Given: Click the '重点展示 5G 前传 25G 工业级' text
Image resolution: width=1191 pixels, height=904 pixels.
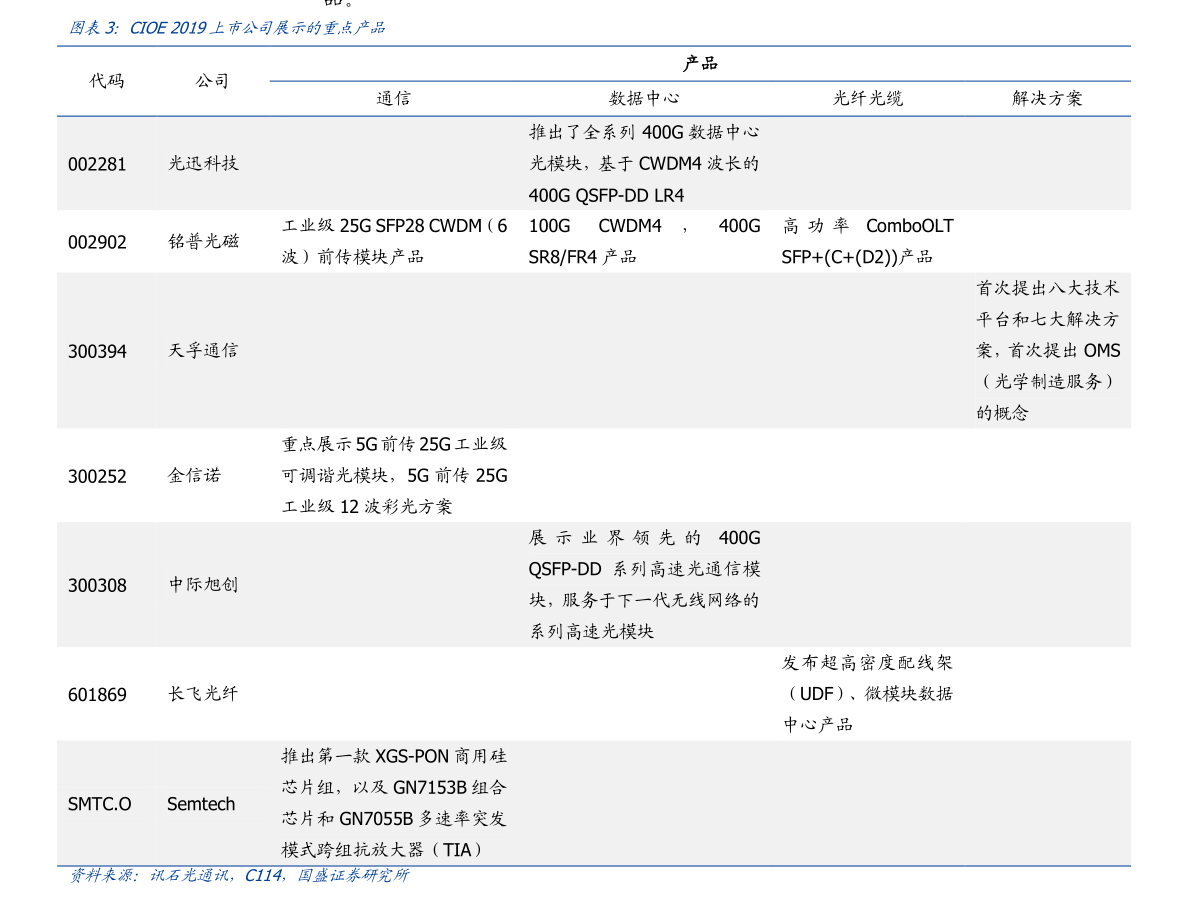Looking at the screenshot, I should tap(394, 444).
